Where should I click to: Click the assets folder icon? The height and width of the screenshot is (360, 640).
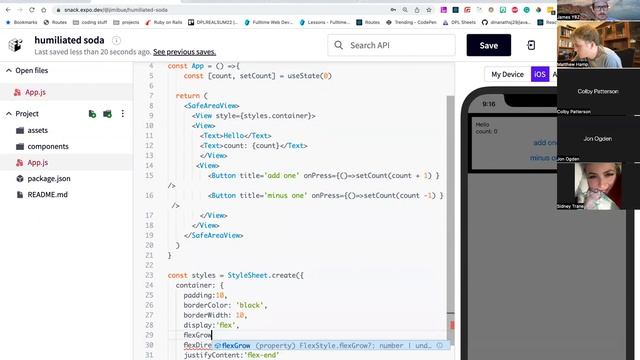(20, 130)
